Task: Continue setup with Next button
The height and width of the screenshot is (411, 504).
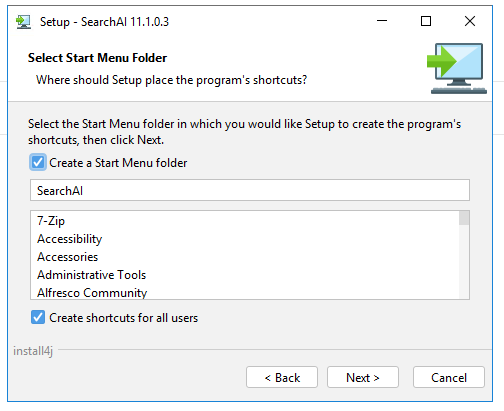Action: pyautogui.click(x=363, y=377)
